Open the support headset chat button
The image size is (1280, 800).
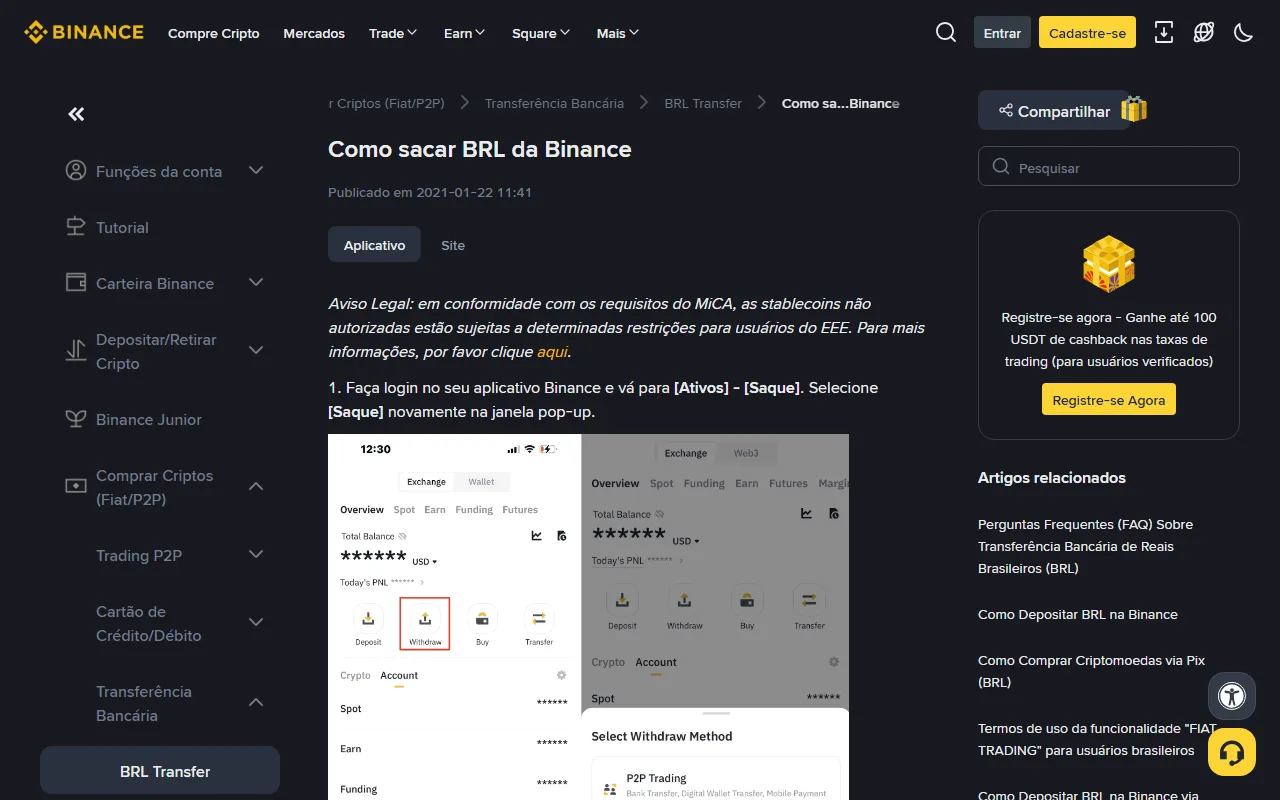pyautogui.click(x=1232, y=752)
